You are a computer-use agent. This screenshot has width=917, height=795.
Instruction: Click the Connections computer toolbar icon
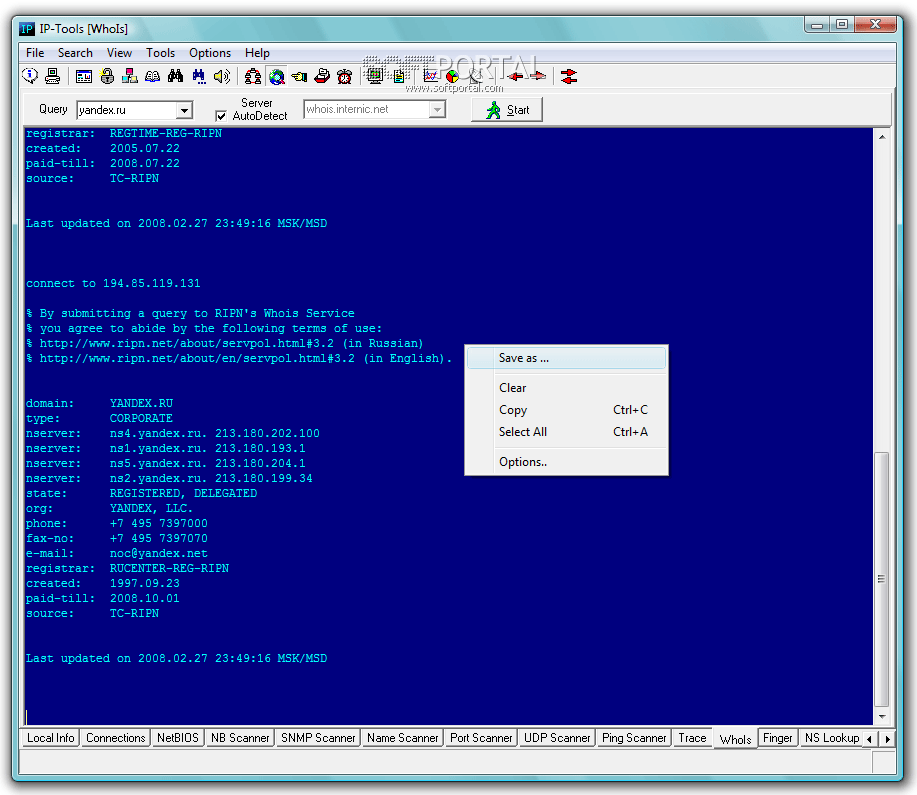53,76
